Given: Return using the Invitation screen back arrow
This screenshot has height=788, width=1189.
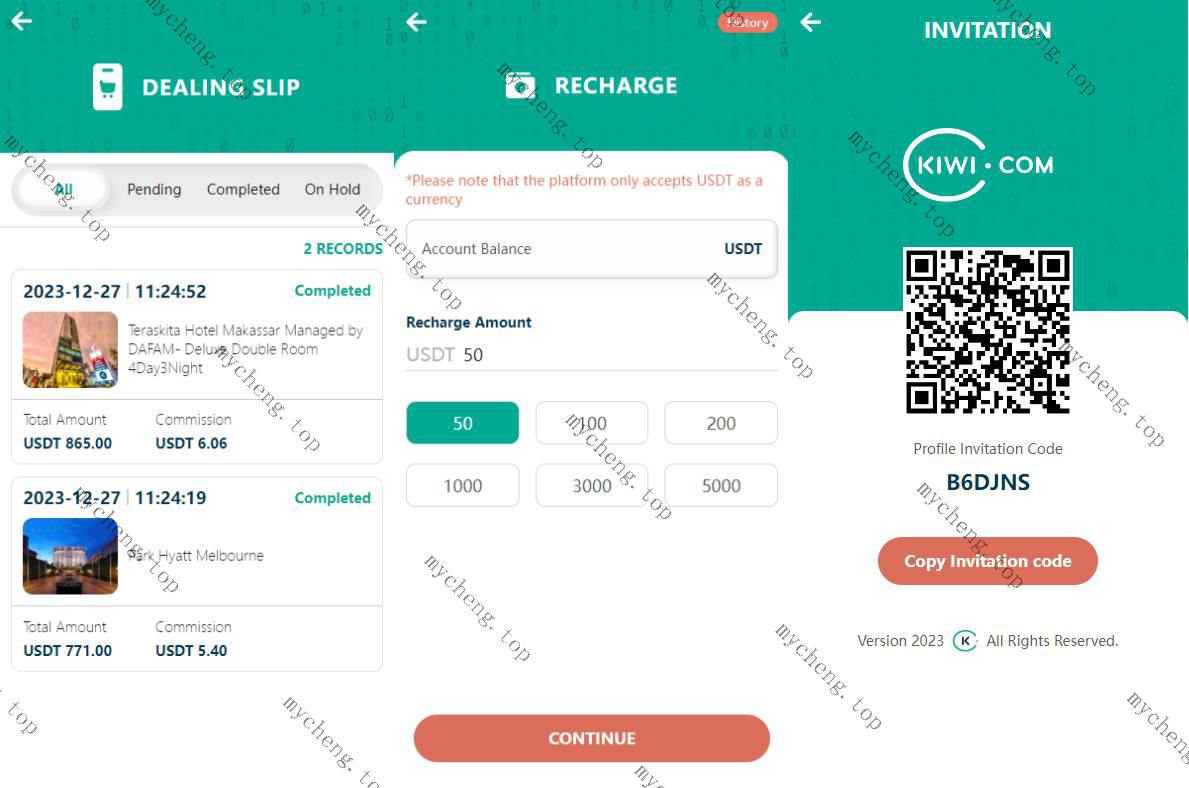Looking at the screenshot, I should [811, 22].
